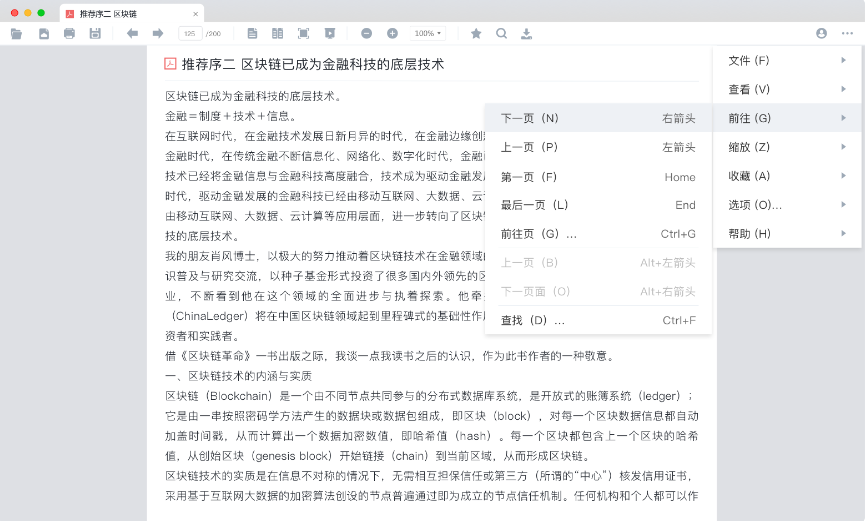This screenshot has width=865, height=521.
Task: Open the 文件 (F) menu
Action: (x=787, y=60)
